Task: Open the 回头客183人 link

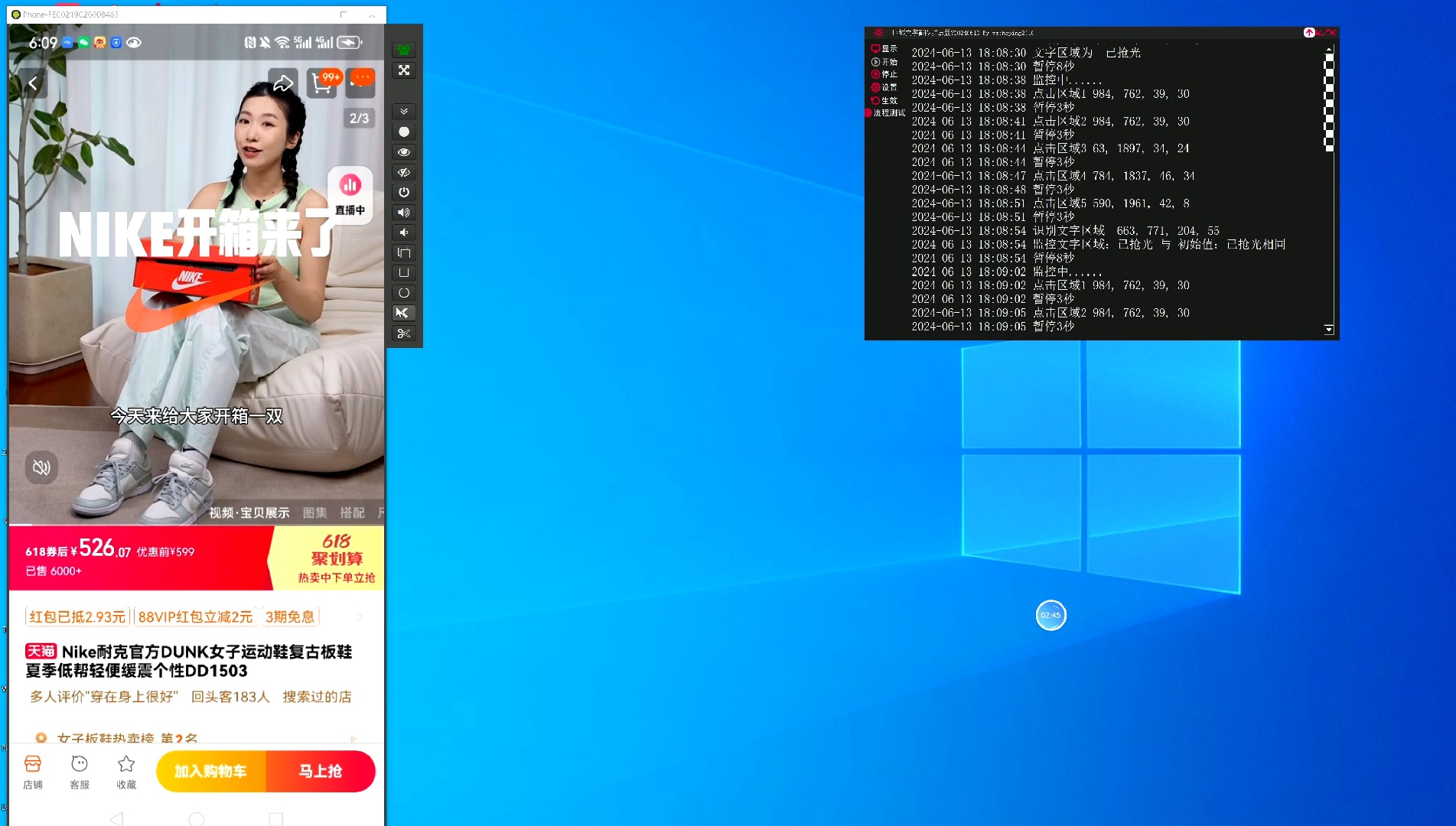Action: [x=230, y=697]
